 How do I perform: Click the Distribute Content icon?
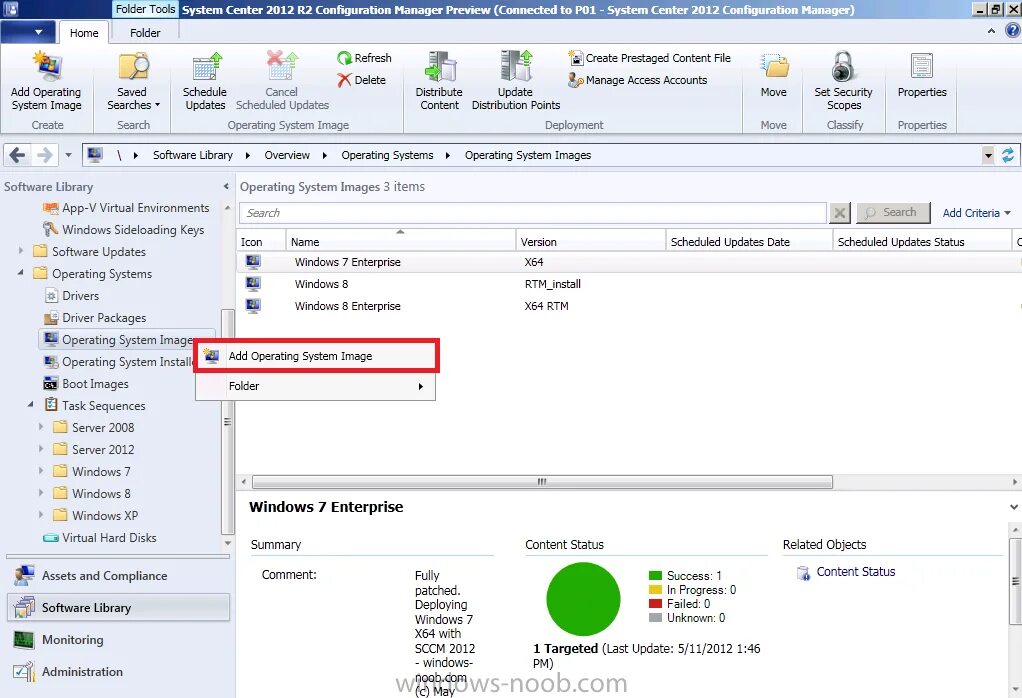pos(439,80)
